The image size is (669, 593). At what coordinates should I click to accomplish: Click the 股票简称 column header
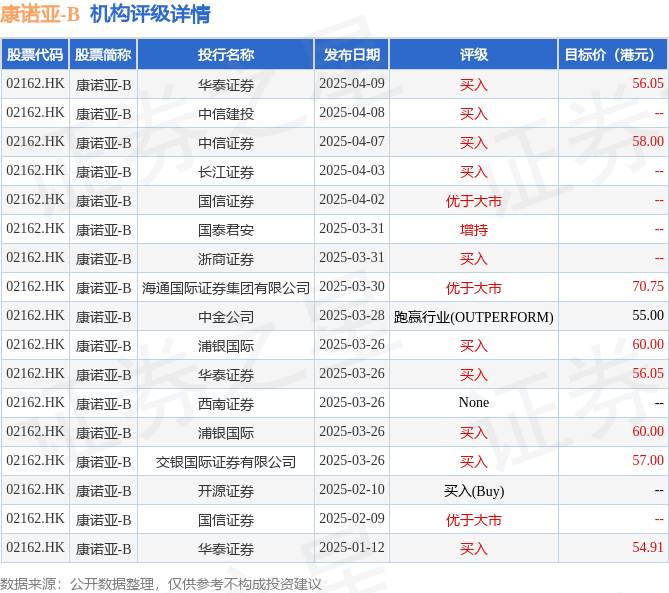103,55
